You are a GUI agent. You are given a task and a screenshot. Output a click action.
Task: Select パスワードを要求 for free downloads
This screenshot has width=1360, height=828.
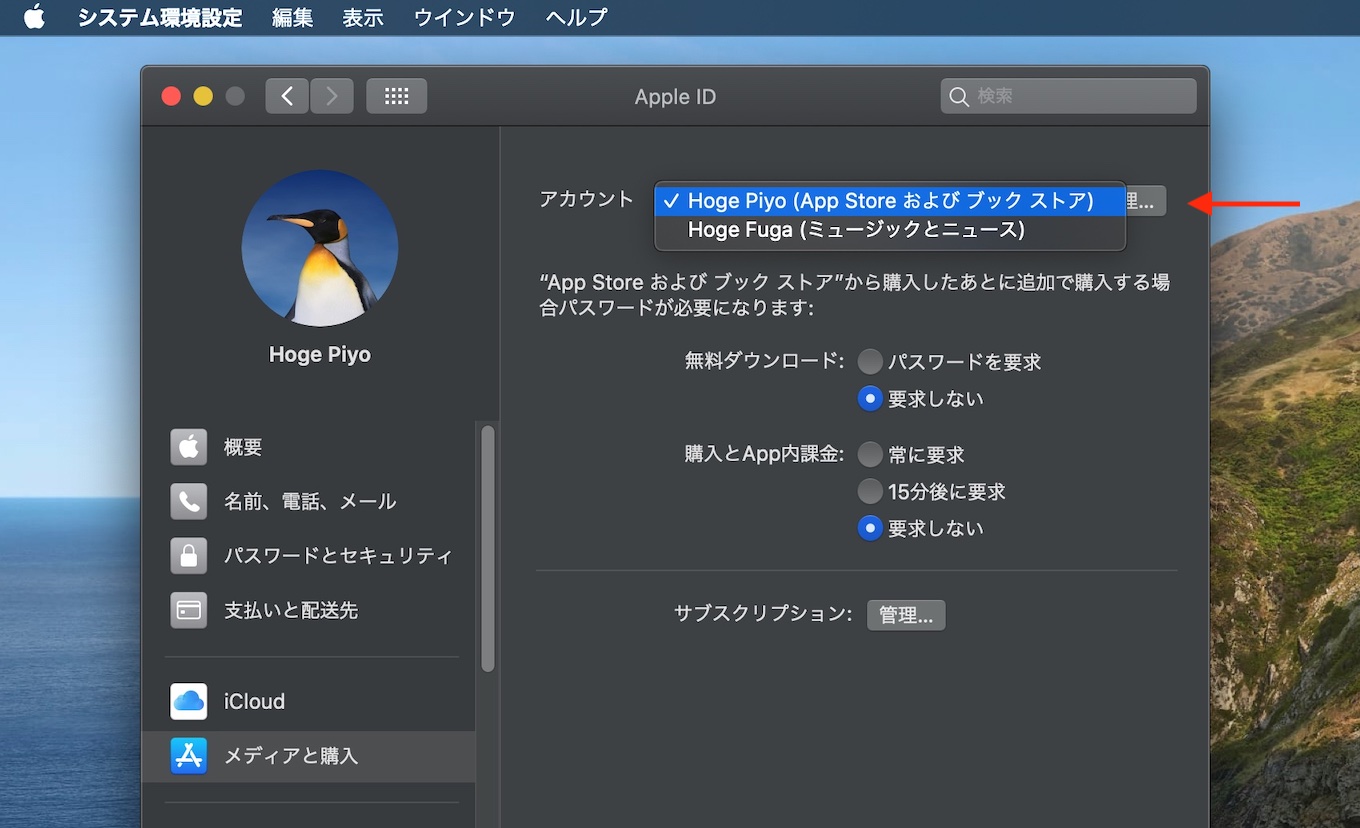coord(870,362)
